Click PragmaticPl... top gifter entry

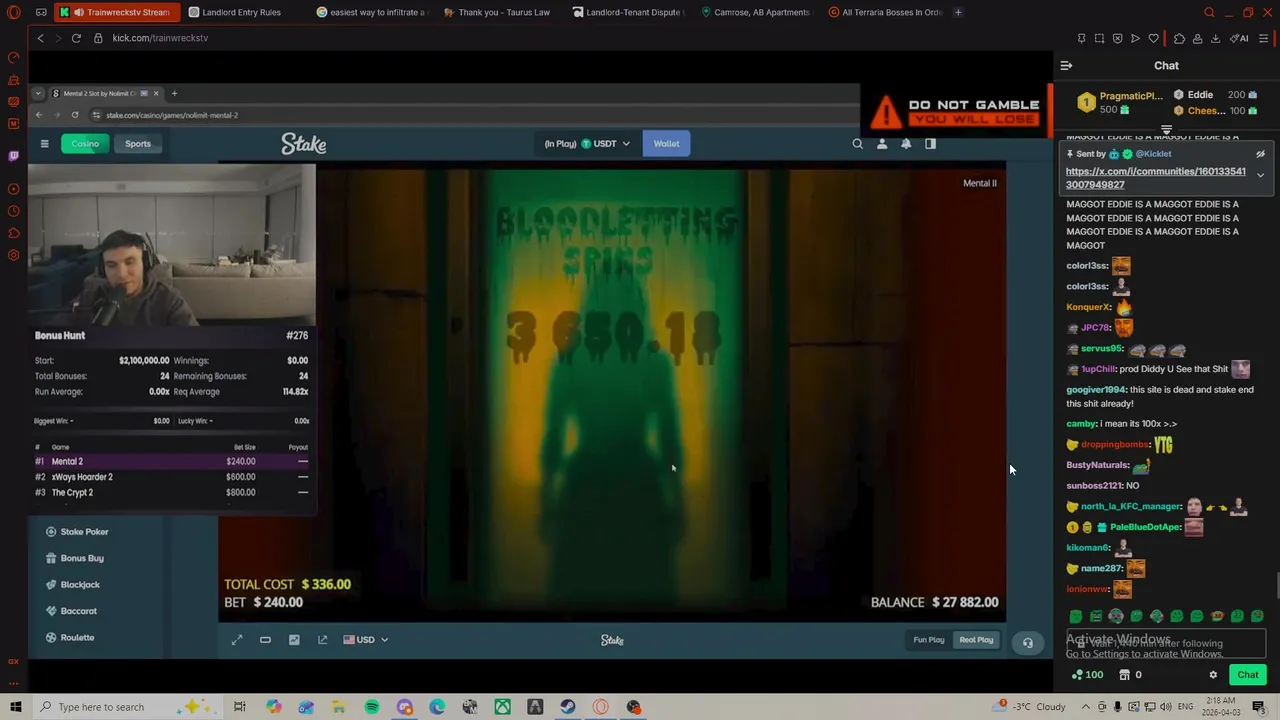[1120, 103]
